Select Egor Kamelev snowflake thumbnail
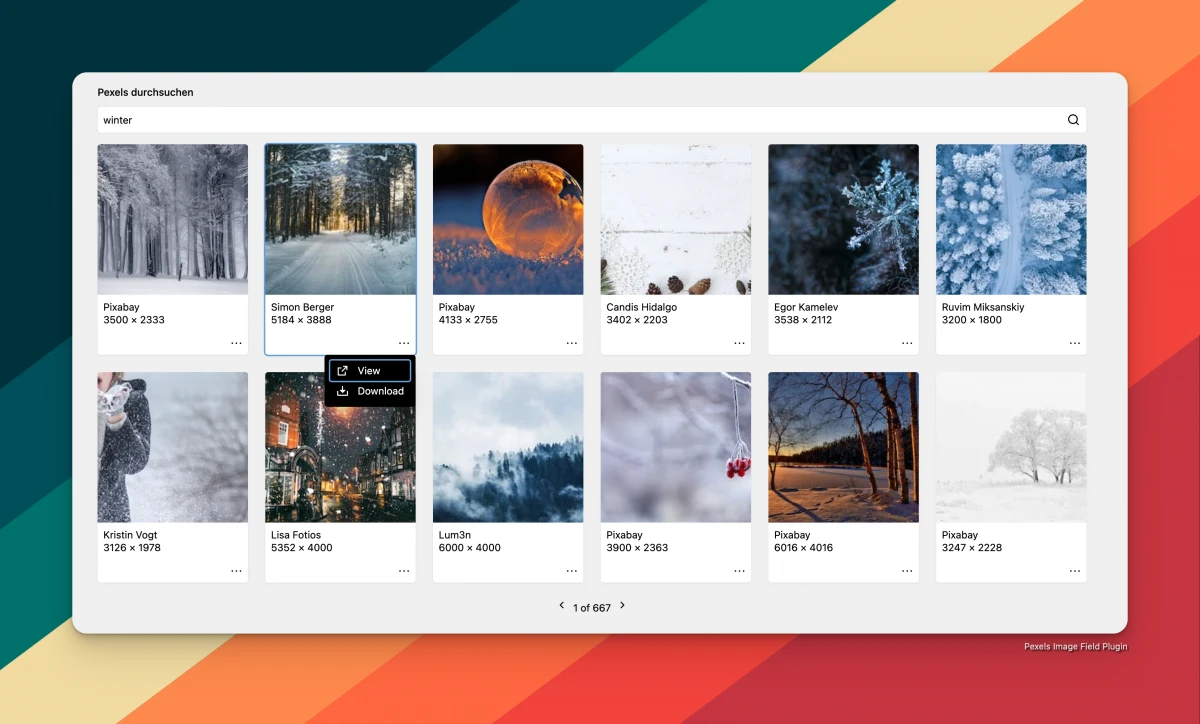The image size is (1200, 724). click(843, 219)
